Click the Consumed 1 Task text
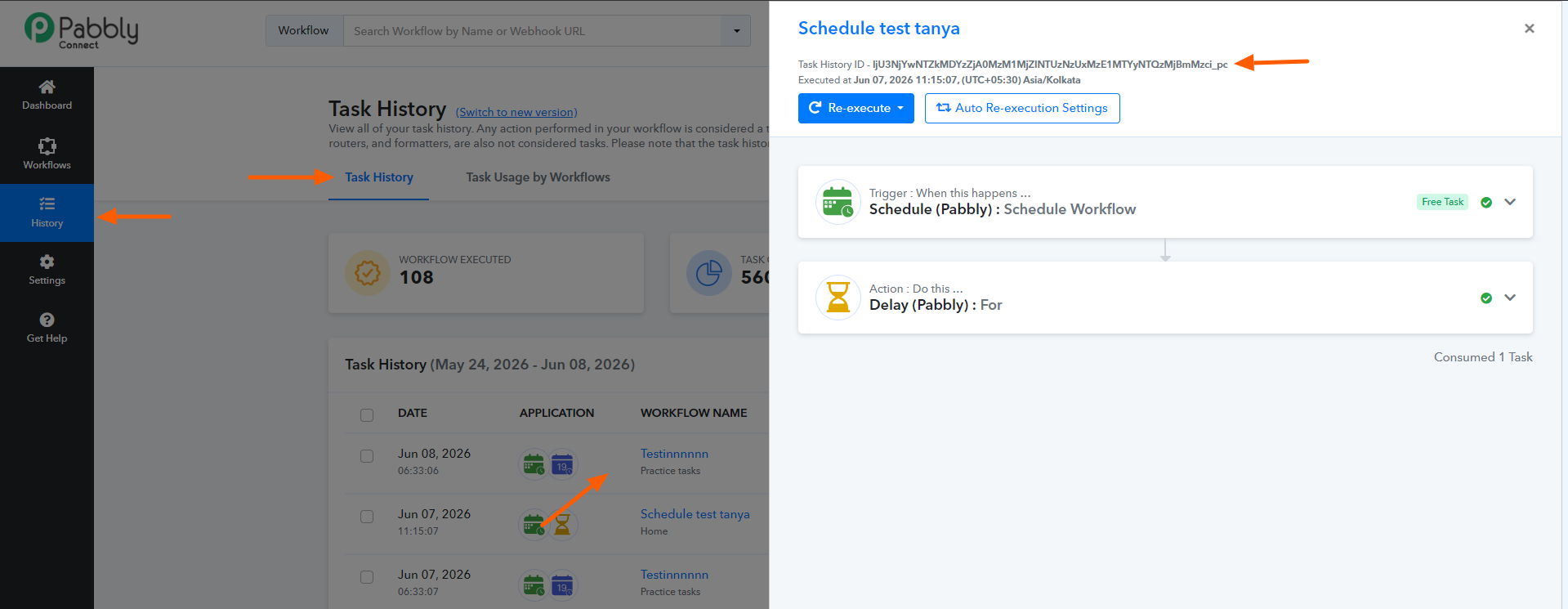The width and height of the screenshot is (1568, 609). coord(1483,357)
